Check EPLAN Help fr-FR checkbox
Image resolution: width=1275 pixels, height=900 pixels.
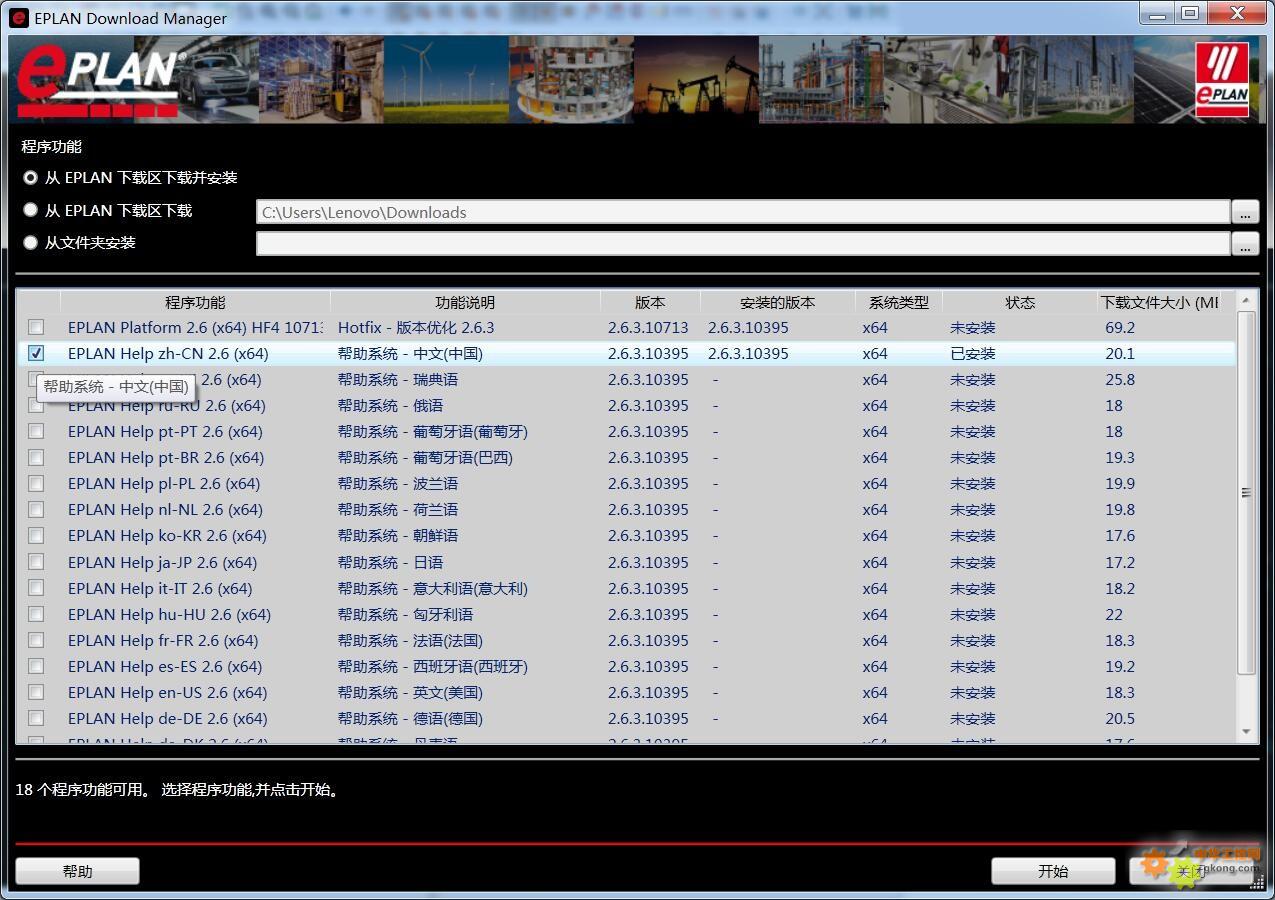coord(36,640)
